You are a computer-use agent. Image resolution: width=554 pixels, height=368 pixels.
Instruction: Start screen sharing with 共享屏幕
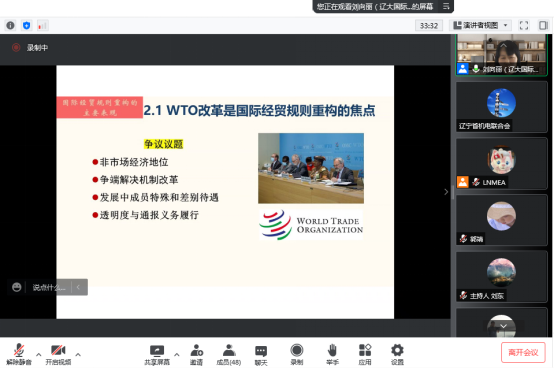[157, 355]
